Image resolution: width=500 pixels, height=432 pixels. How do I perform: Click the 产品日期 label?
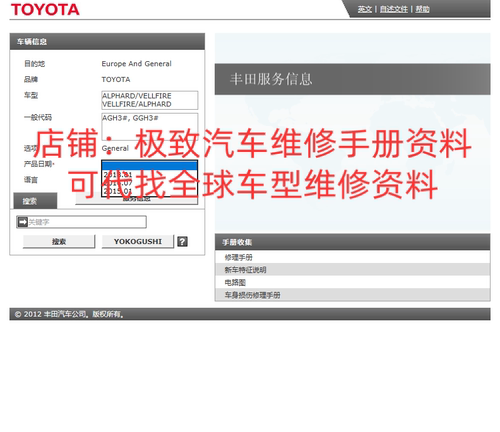39,164
